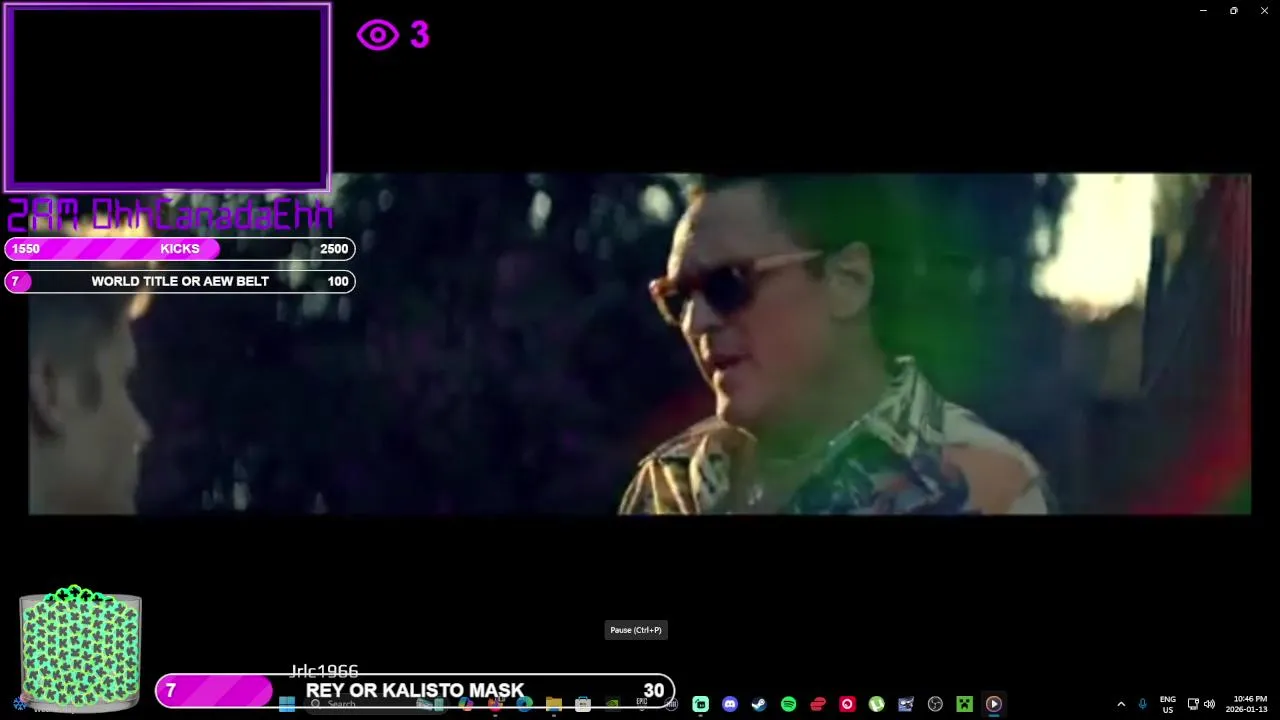Show hidden system tray icons
The image size is (1280, 720).
tap(1121, 704)
